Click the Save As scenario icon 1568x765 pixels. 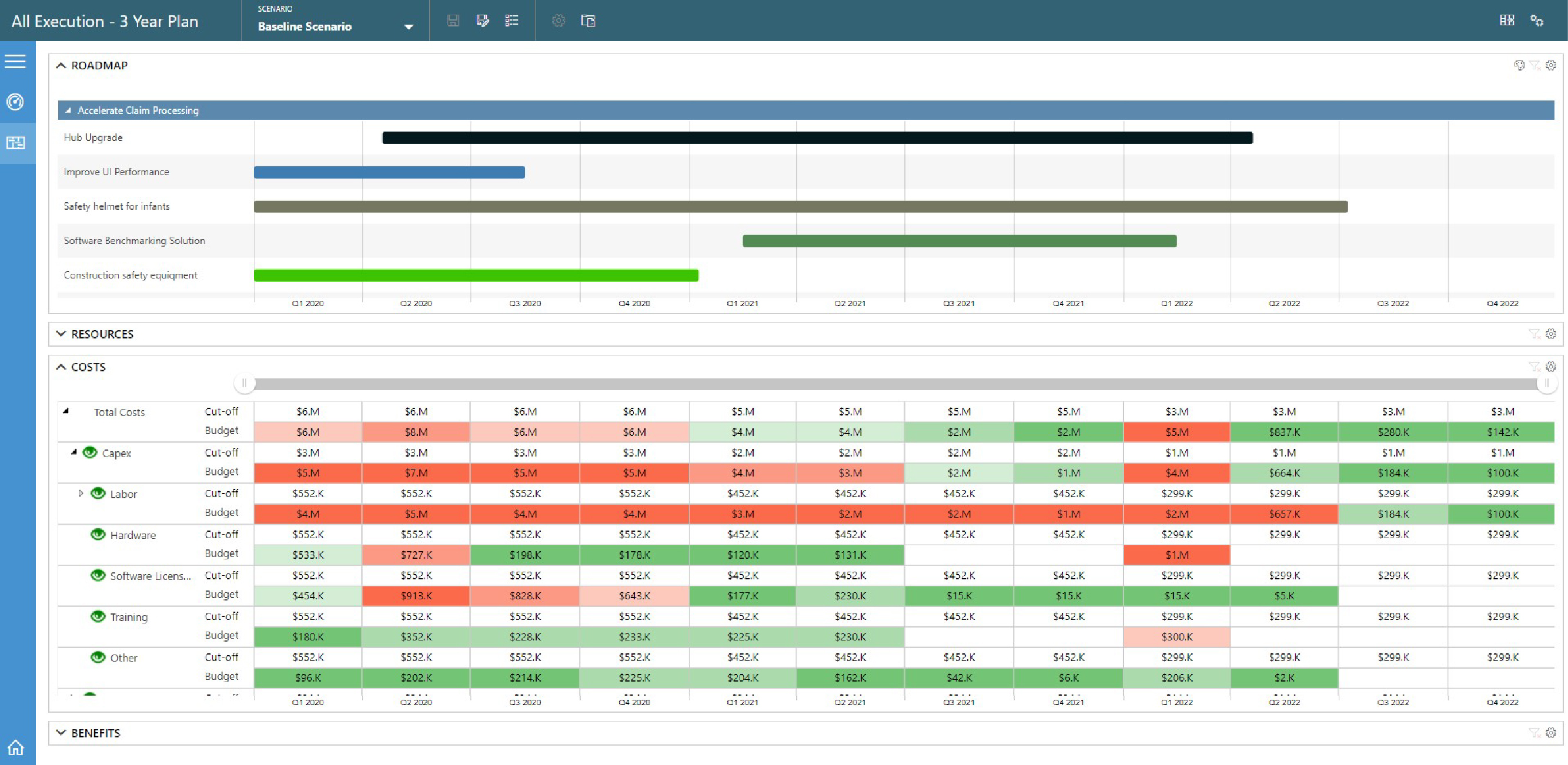pos(482,21)
